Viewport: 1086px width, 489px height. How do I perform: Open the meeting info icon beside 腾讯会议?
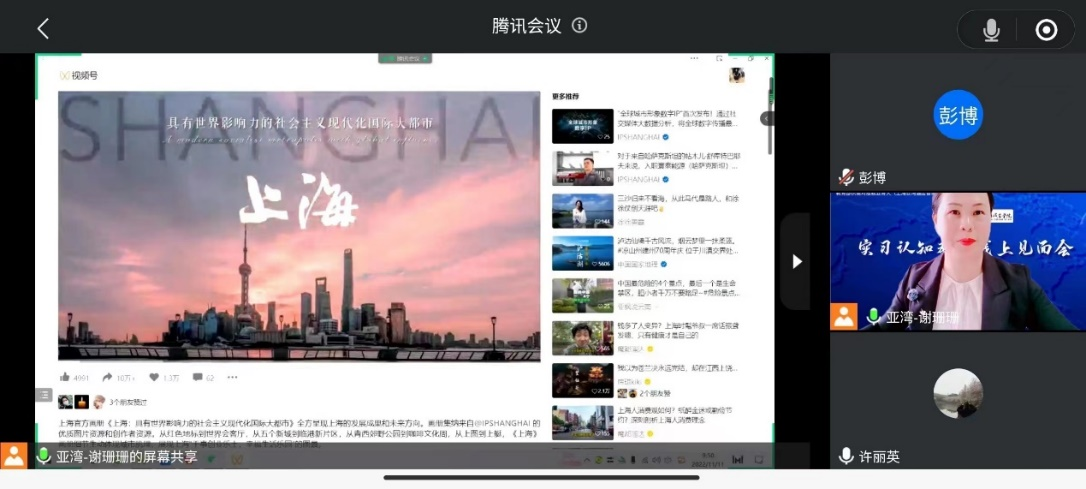[x=580, y=26]
